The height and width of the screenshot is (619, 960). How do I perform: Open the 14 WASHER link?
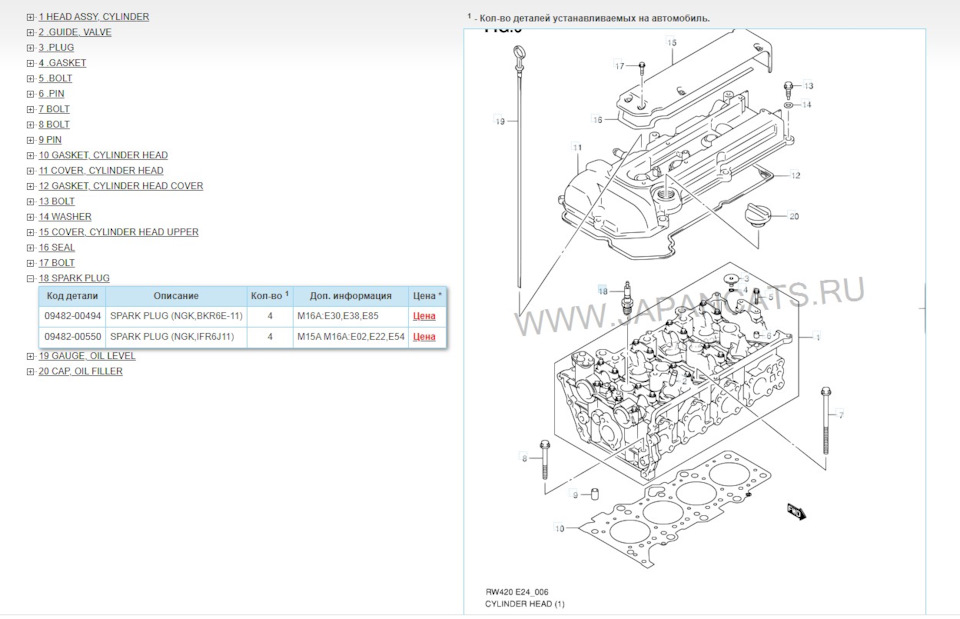click(65, 217)
